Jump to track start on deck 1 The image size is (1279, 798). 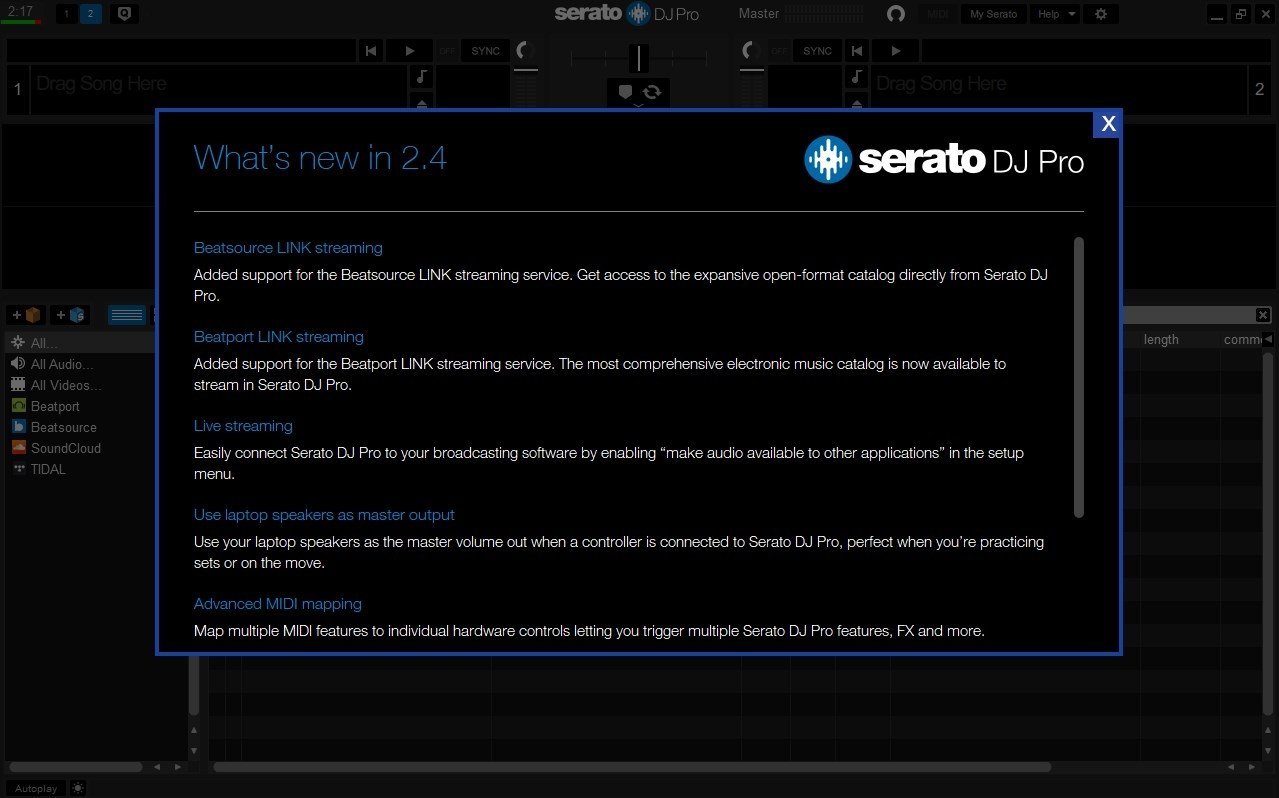[x=371, y=51]
